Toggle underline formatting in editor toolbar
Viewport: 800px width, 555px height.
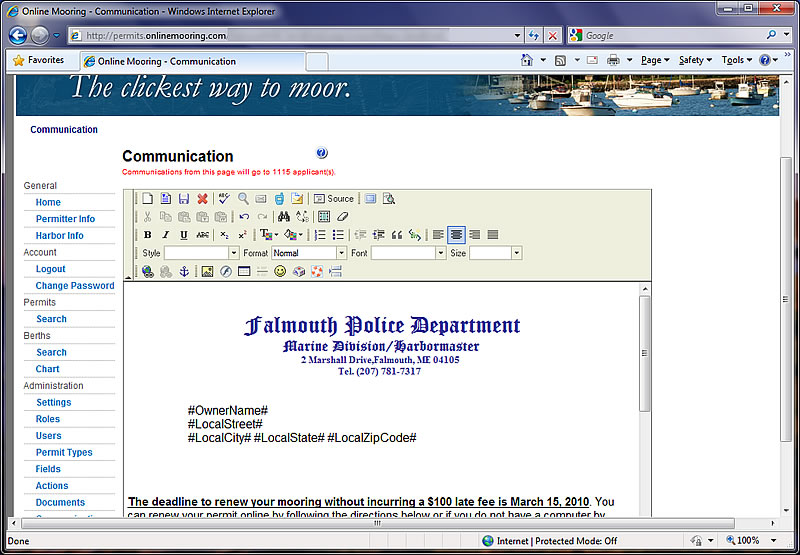point(184,235)
